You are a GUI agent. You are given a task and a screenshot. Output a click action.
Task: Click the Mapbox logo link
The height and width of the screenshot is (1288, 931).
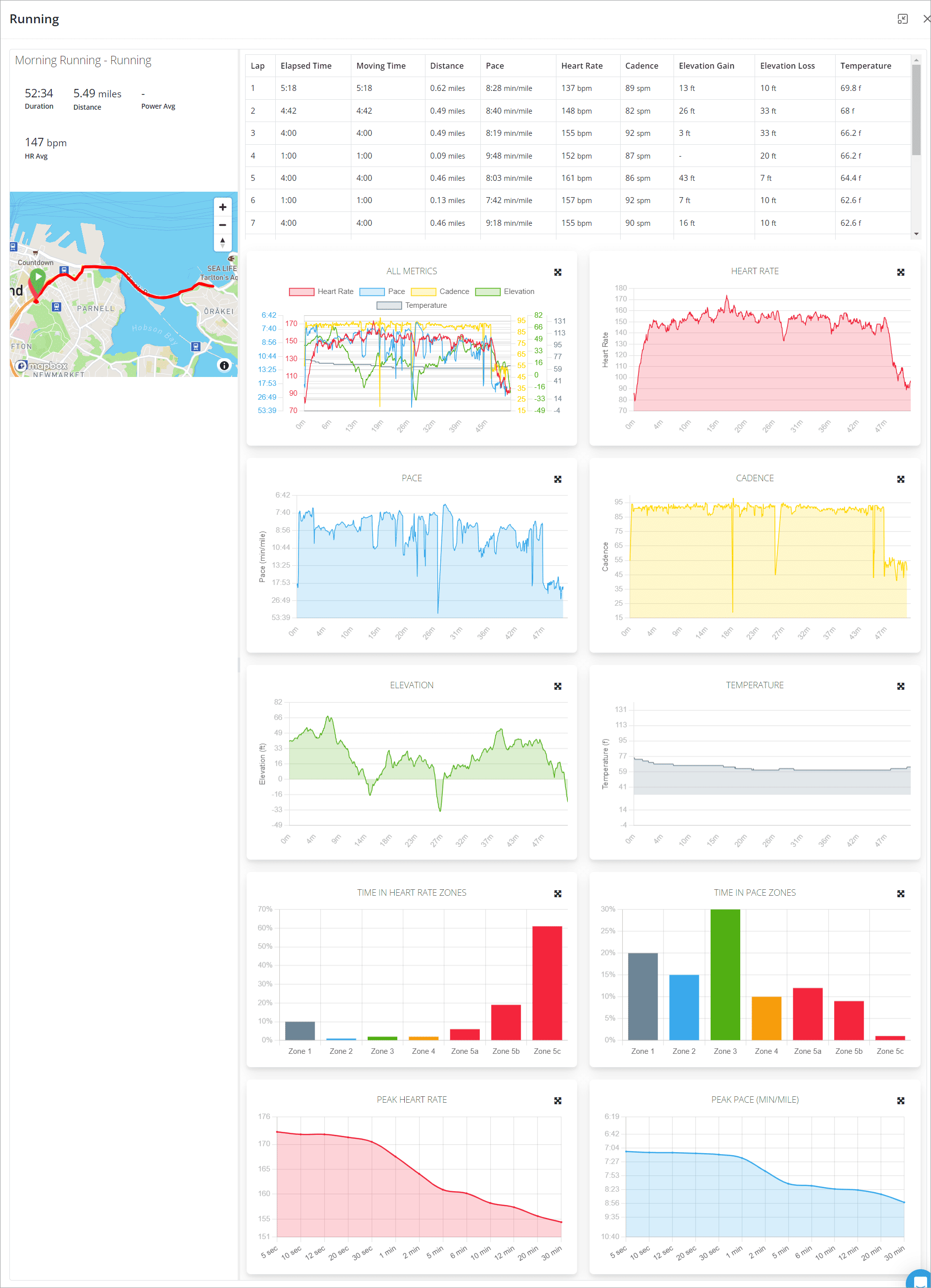click(x=42, y=366)
